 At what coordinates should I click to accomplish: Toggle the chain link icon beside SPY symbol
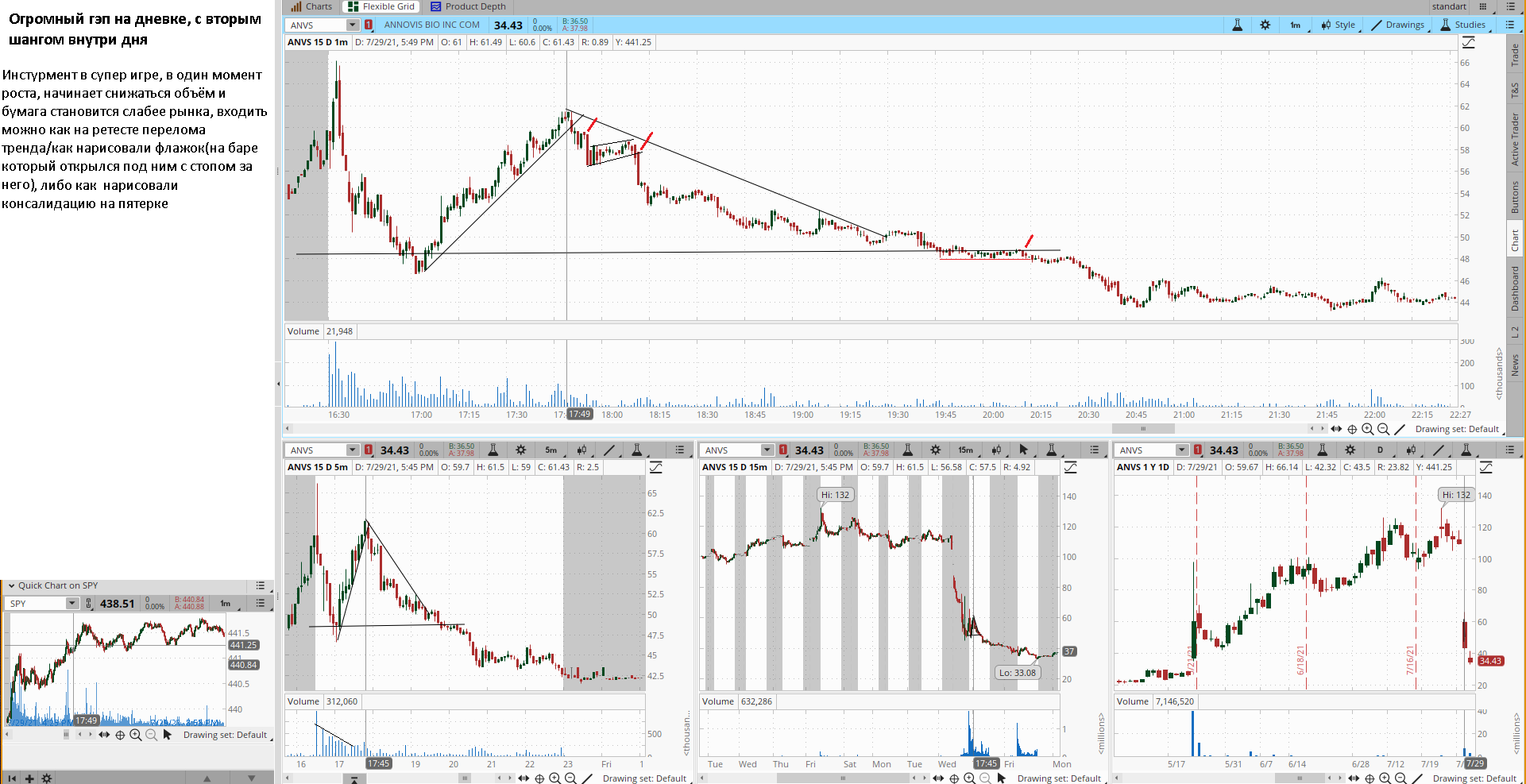click(89, 604)
